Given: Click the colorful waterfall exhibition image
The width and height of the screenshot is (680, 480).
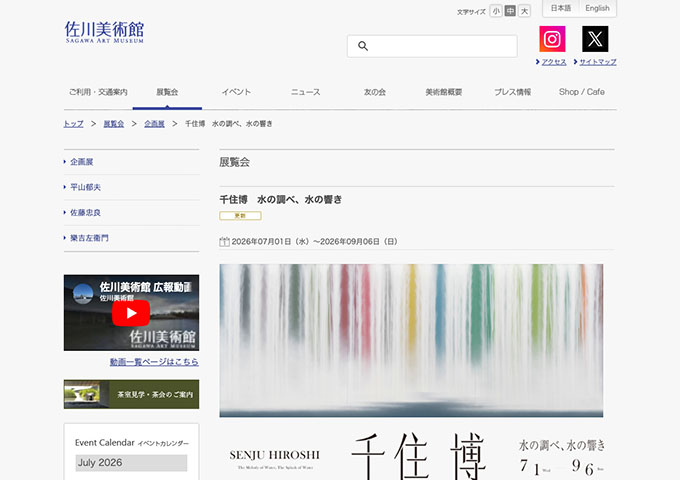Looking at the screenshot, I should [411, 340].
